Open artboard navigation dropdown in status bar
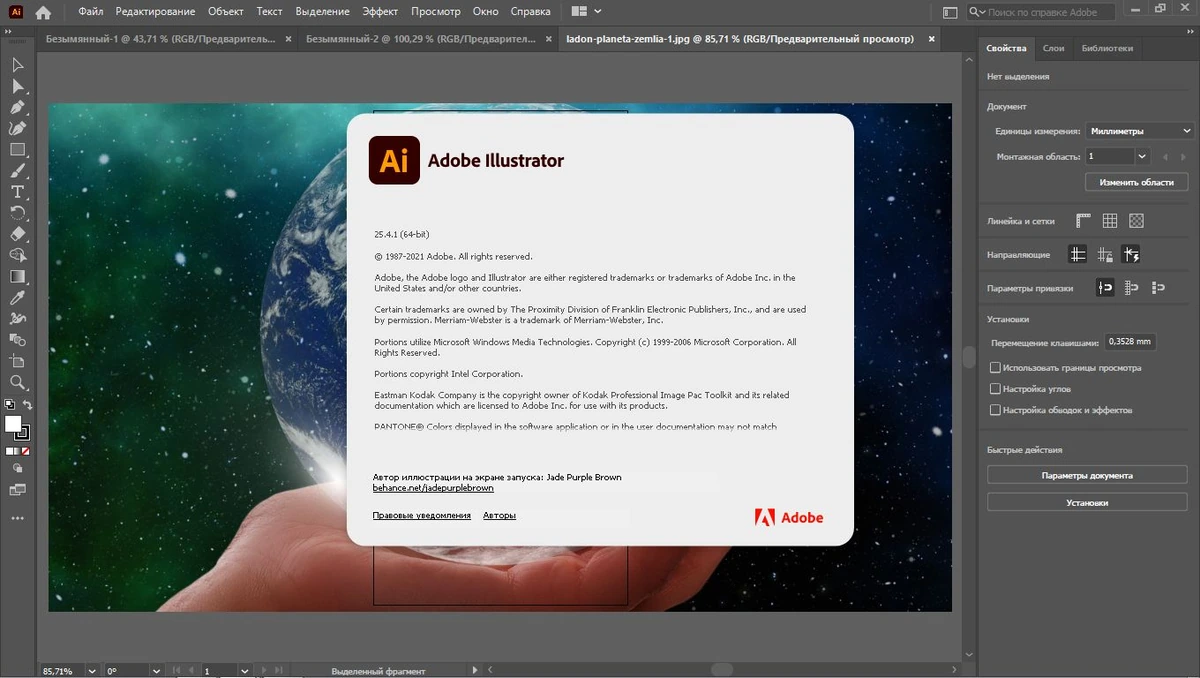Viewport: 1200px width, 678px height. tap(244, 671)
